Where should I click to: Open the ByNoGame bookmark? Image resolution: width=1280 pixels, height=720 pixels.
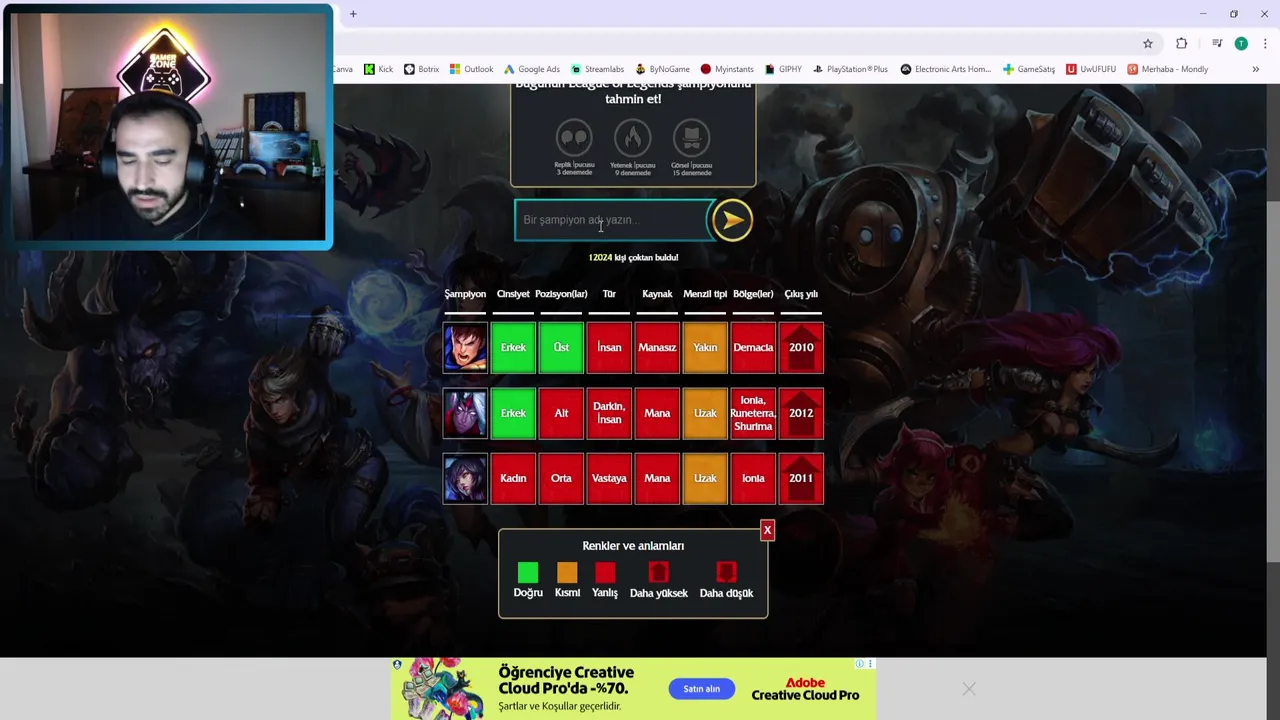(662, 69)
